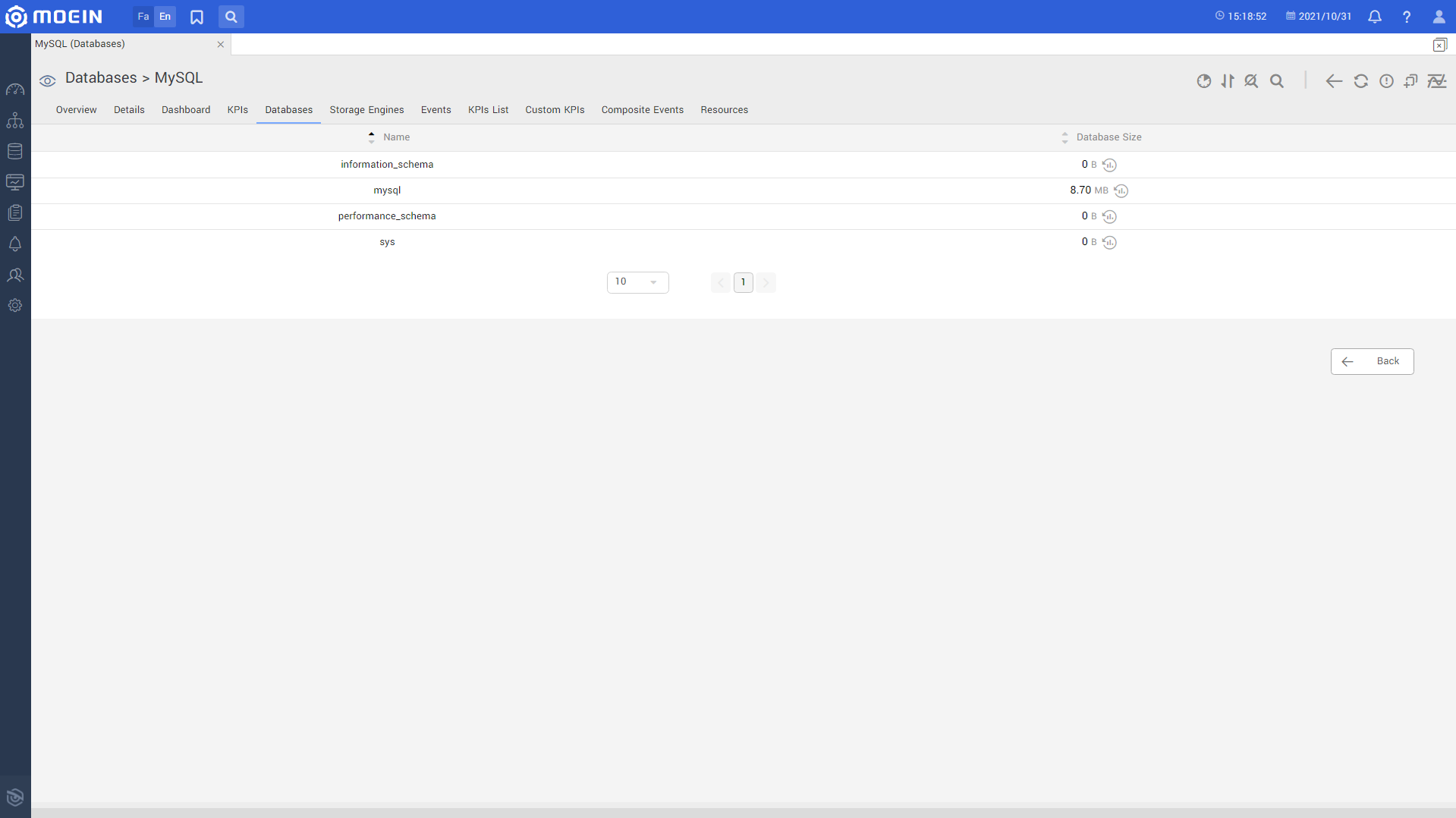Switch language to Fa

point(143,17)
